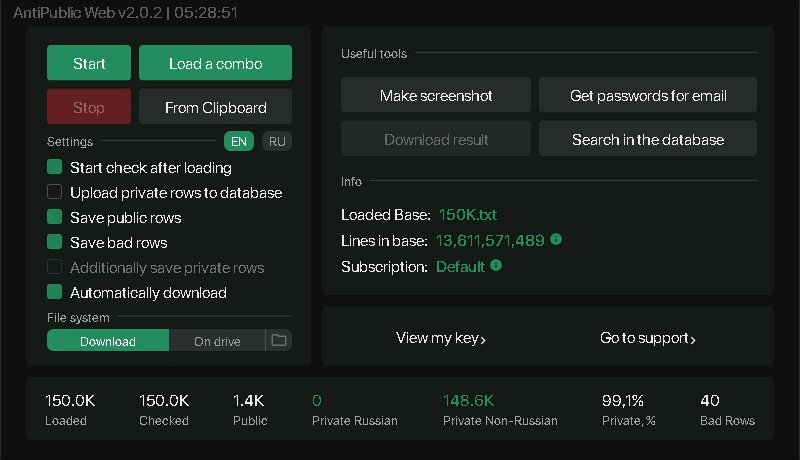Select the EN language option
Viewport: 800px width, 460px height.
239,142
